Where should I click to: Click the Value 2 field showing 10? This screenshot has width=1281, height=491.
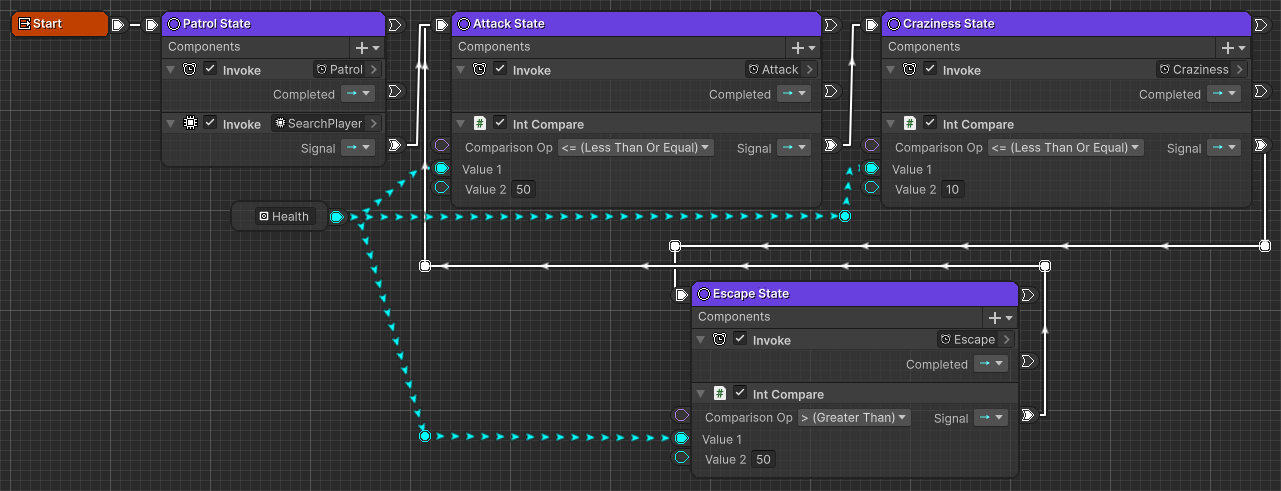point(952,190)
